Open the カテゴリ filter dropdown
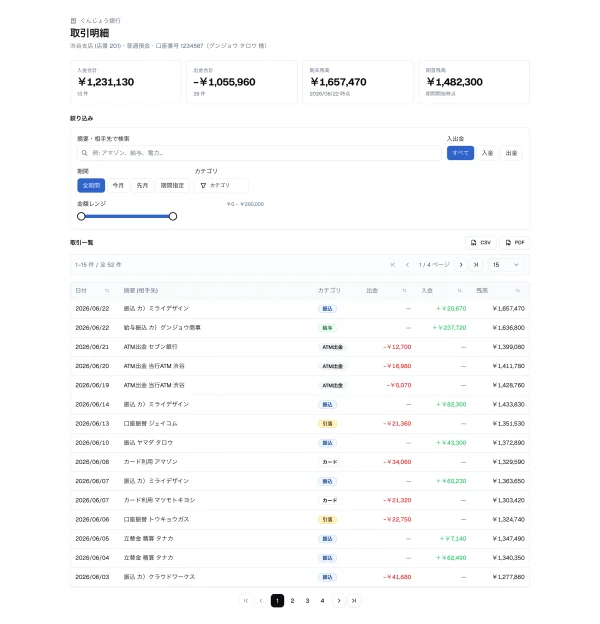Screen dimensions: 600x624 pyautogui.click(x=221, y=185)
